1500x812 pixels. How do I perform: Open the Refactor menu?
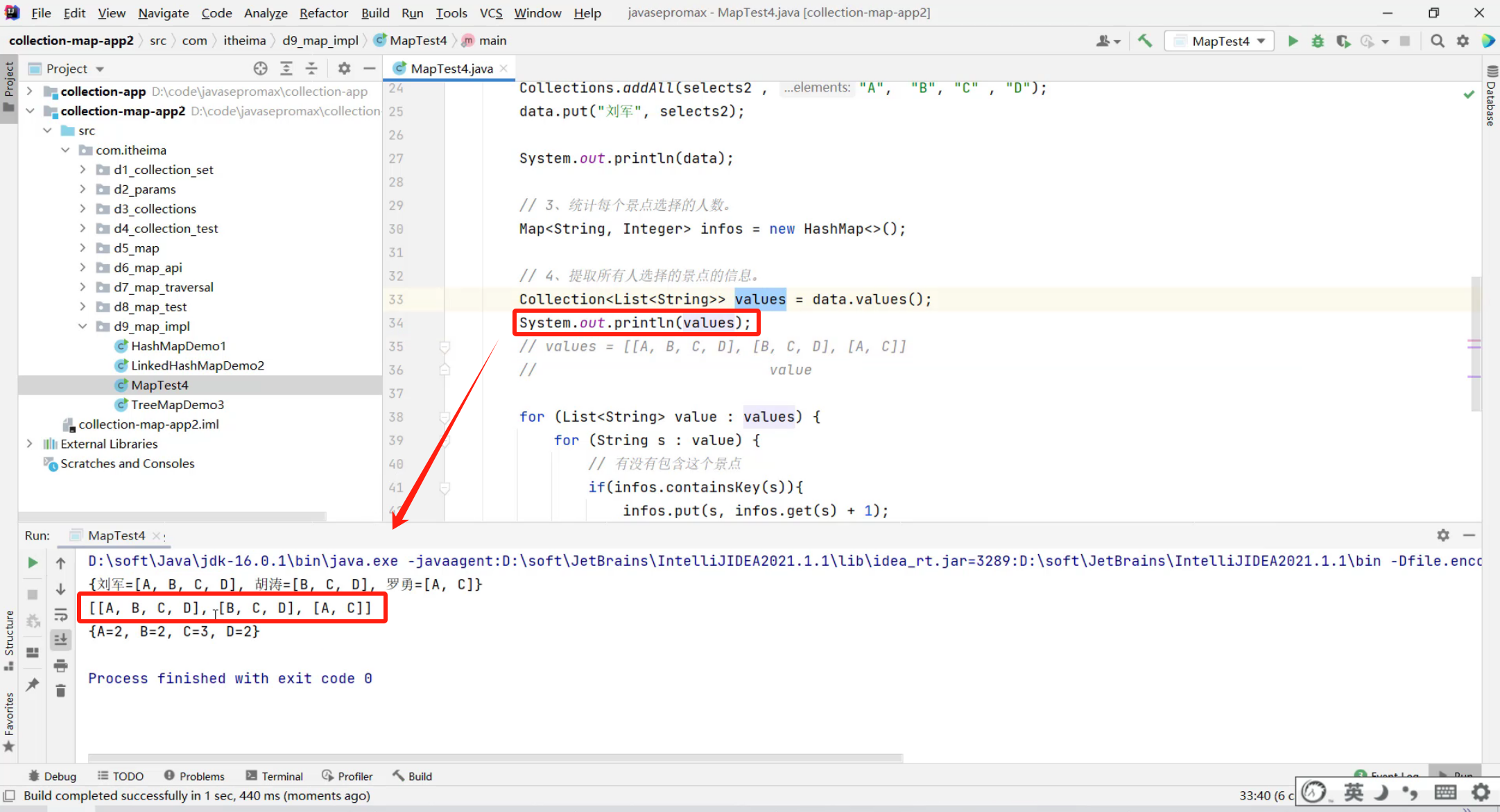[323, 12]
